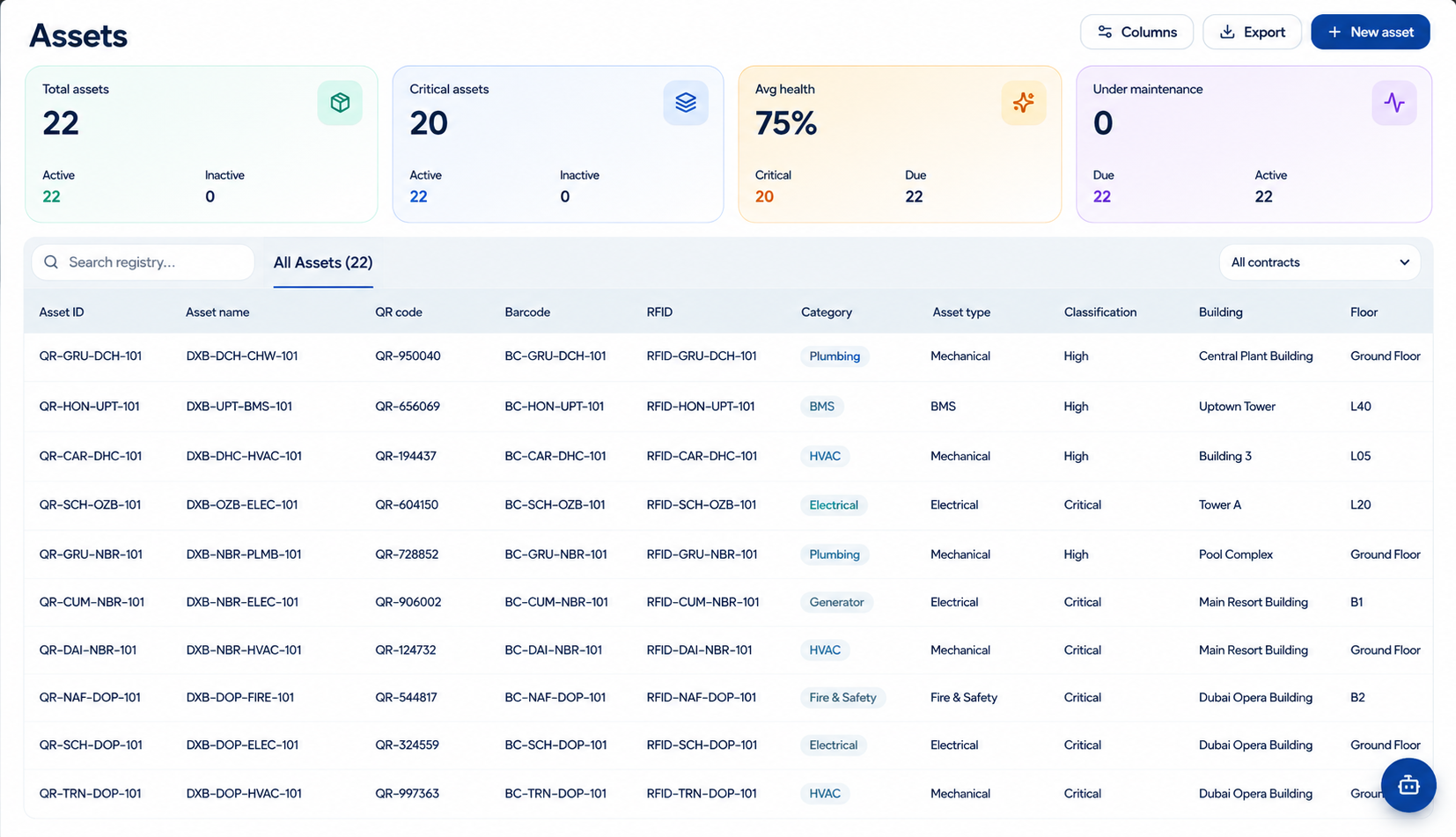This screenshot has height=837, width=1456.
Task: Open asset QR-DAI-NBR-101
Action: (88, 650)
